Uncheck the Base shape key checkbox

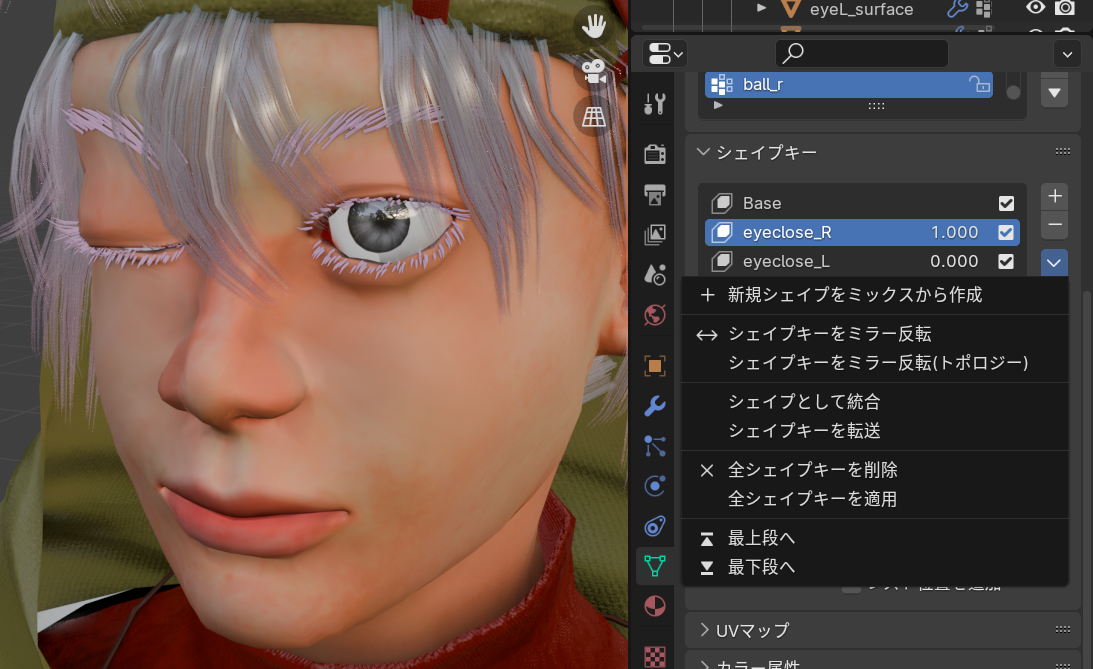pos(1006,203)
